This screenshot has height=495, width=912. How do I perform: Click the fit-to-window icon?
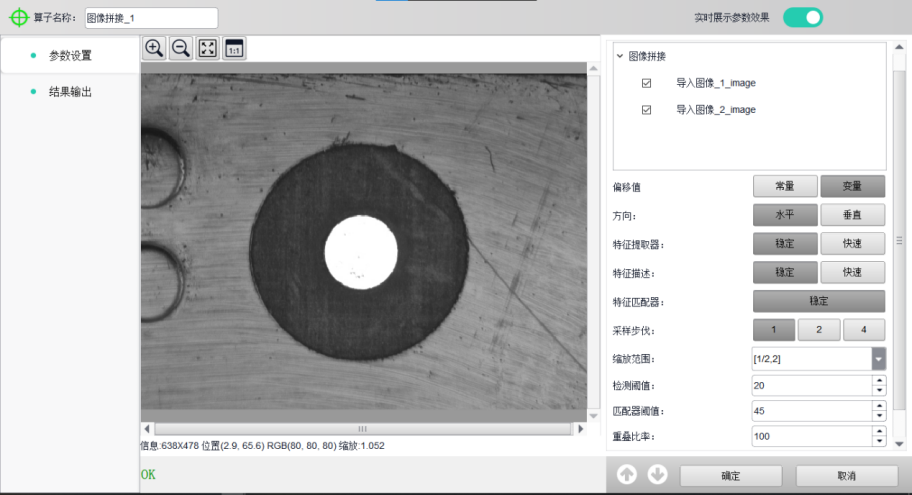tap(207, 48)
